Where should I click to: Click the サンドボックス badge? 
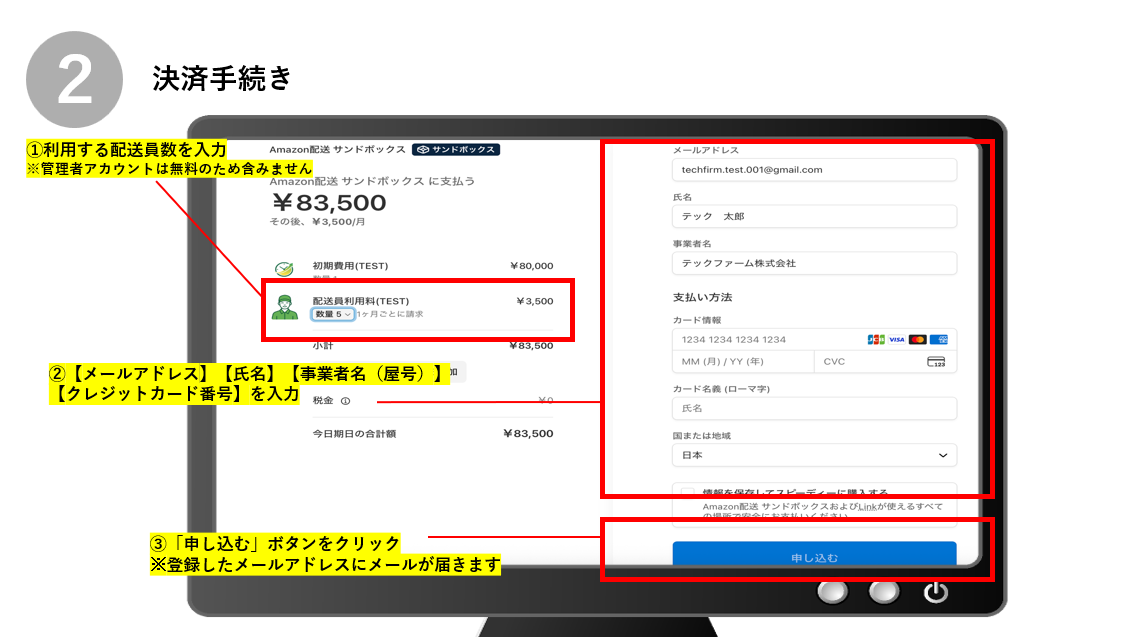click(x=455, y=150)
